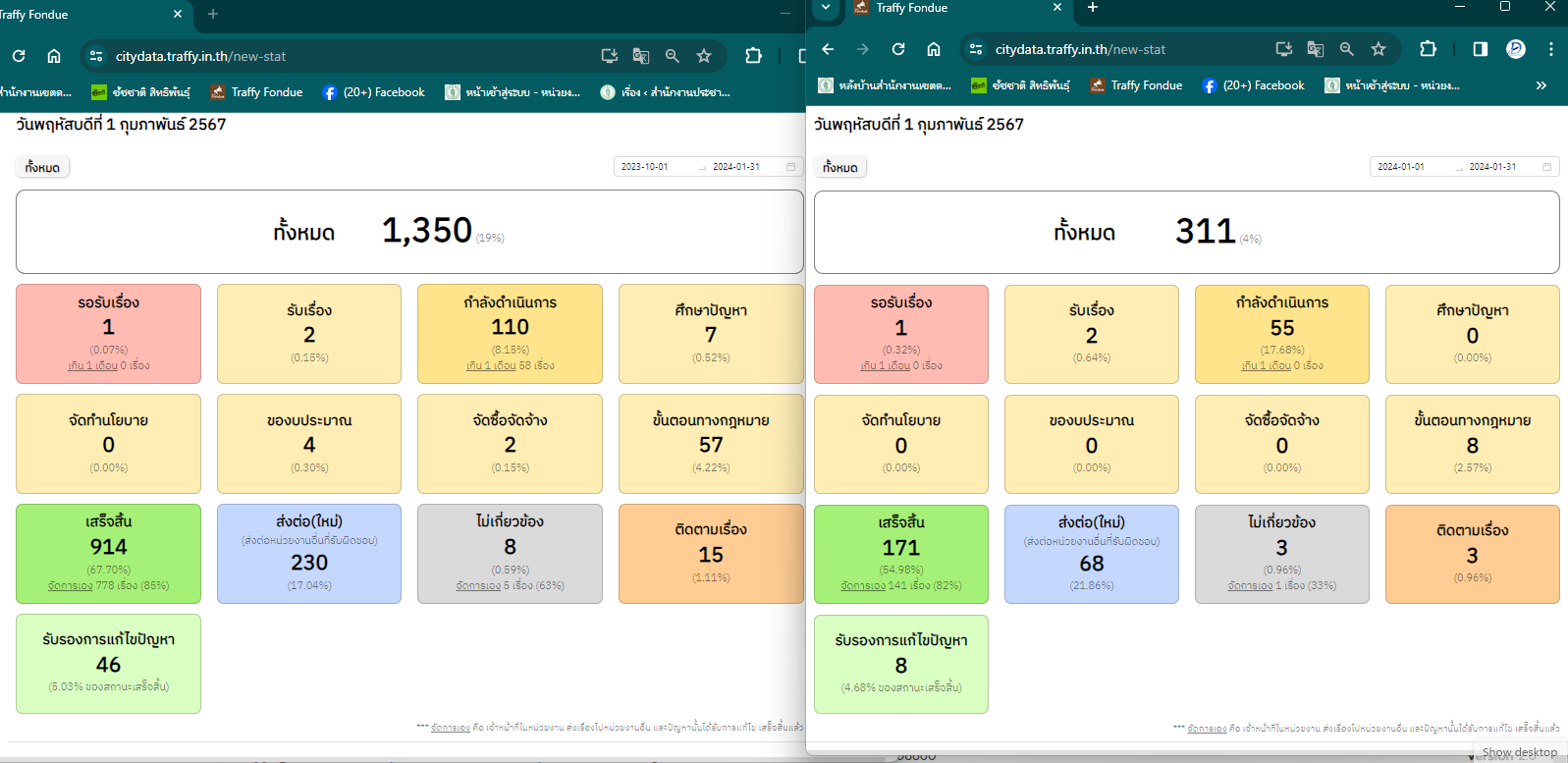The image size is (1568, 763).
Task: Click the zoom magnifier in the left address bar
Action: pos(673,56)
